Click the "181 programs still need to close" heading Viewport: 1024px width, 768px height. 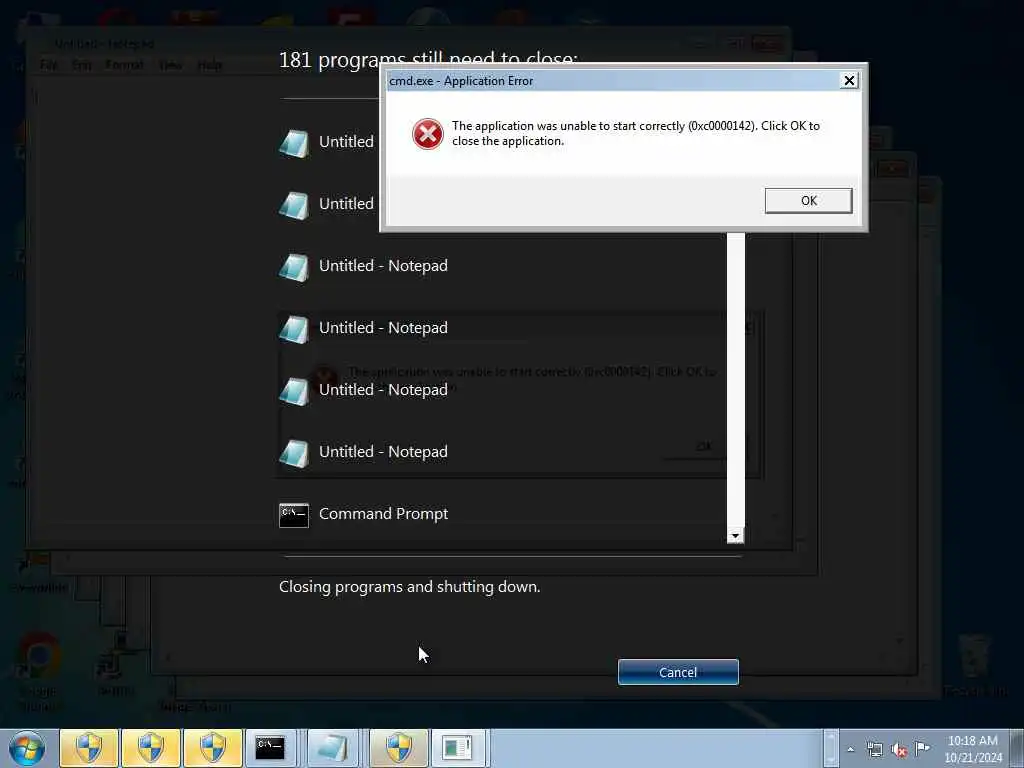(x=428, y=60)
